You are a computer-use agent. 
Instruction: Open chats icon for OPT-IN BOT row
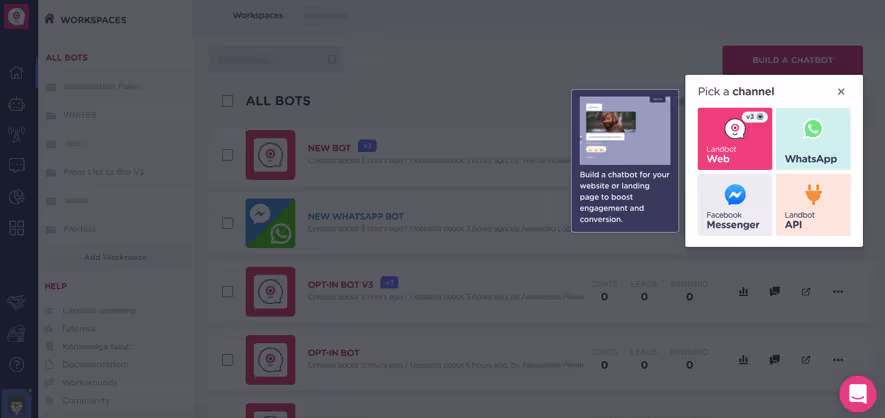tap(774, 359)
